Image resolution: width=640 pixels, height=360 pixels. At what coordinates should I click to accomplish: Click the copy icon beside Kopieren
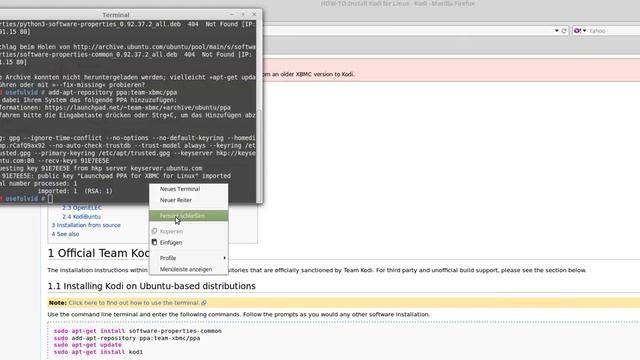pos(154,231)
